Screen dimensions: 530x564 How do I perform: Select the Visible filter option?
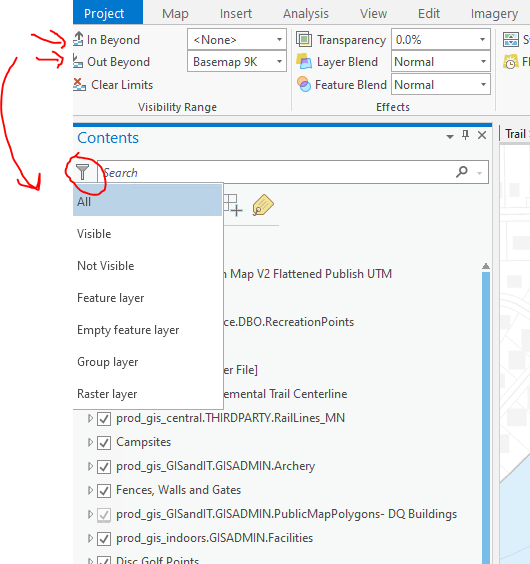[x=148, y=234]
